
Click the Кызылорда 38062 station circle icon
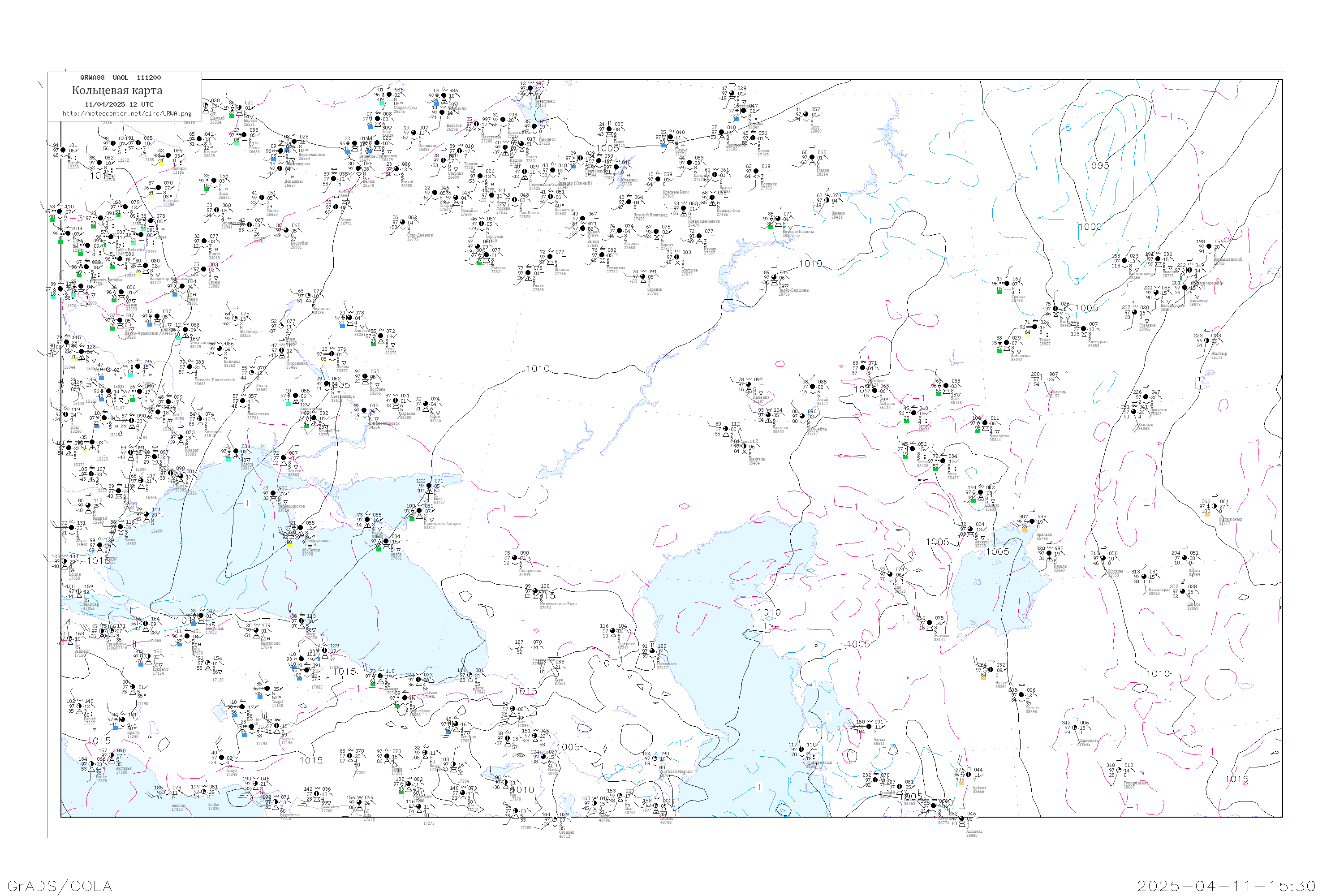1144,577
